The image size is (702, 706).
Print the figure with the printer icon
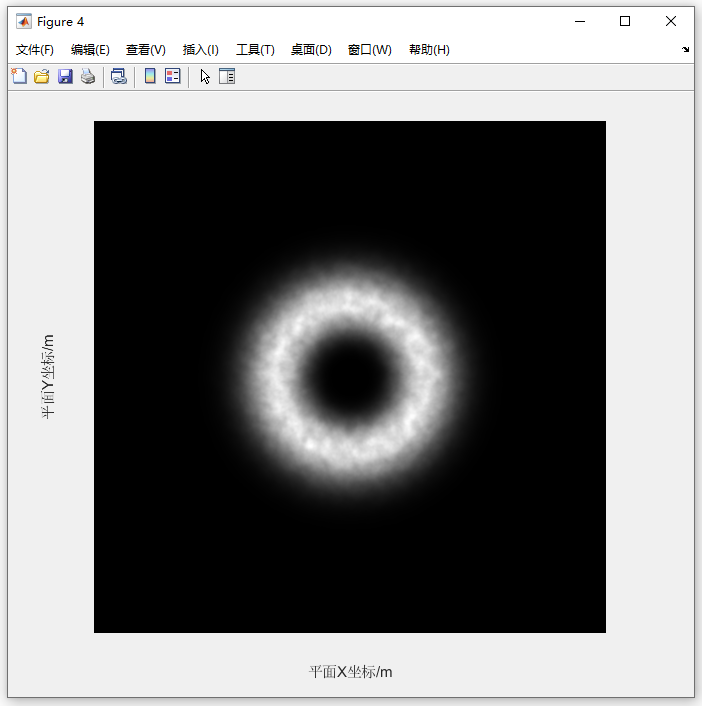[x=88, y=76]
